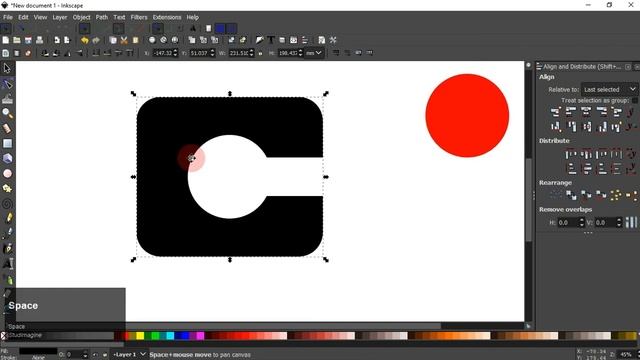The width and height of the screenshot is (640, 360).
Task: Open the Relative to dropdown
Action: click(609, 89)
